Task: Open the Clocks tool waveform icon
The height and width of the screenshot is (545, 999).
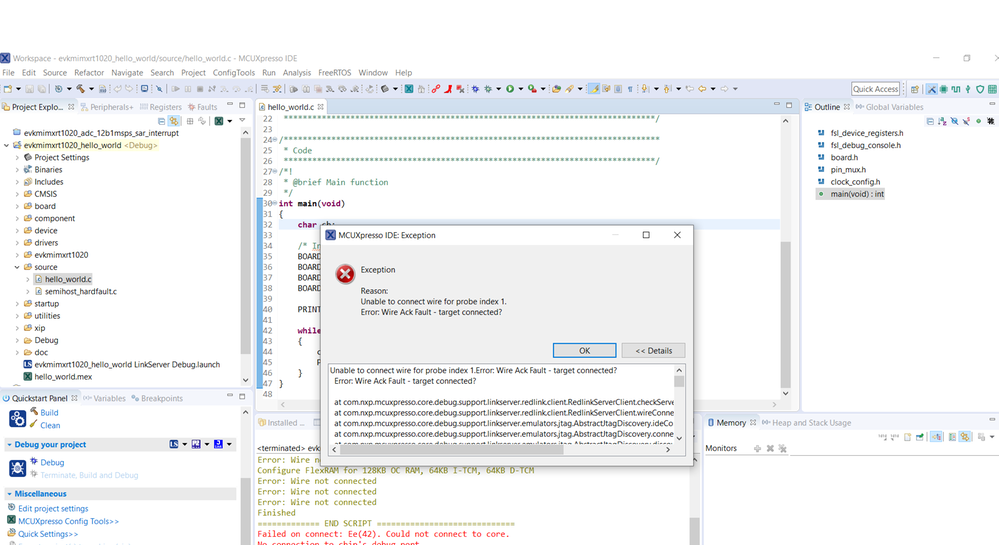Action: (956, 89)
